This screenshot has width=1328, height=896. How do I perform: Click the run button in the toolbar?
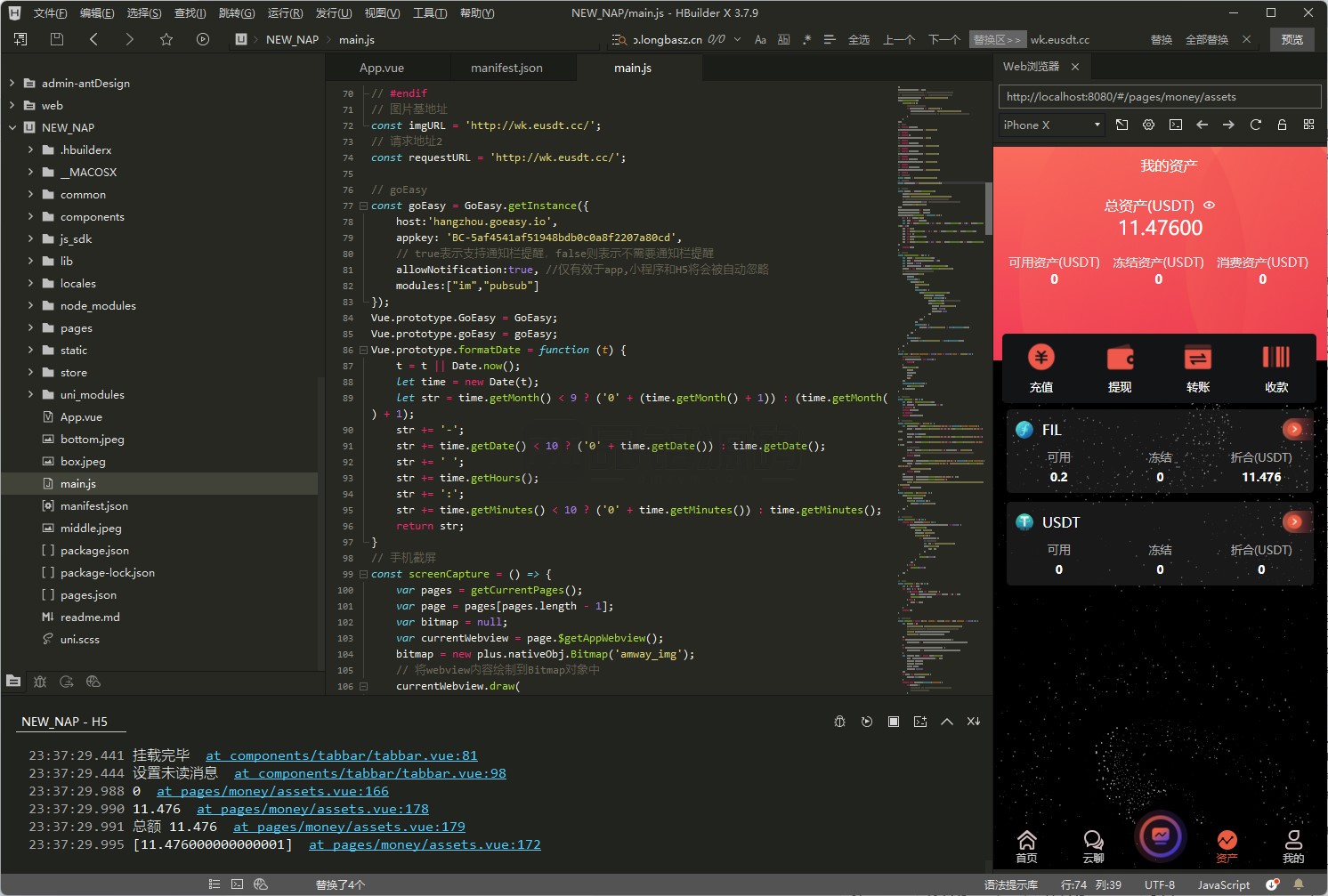(203, 39)
